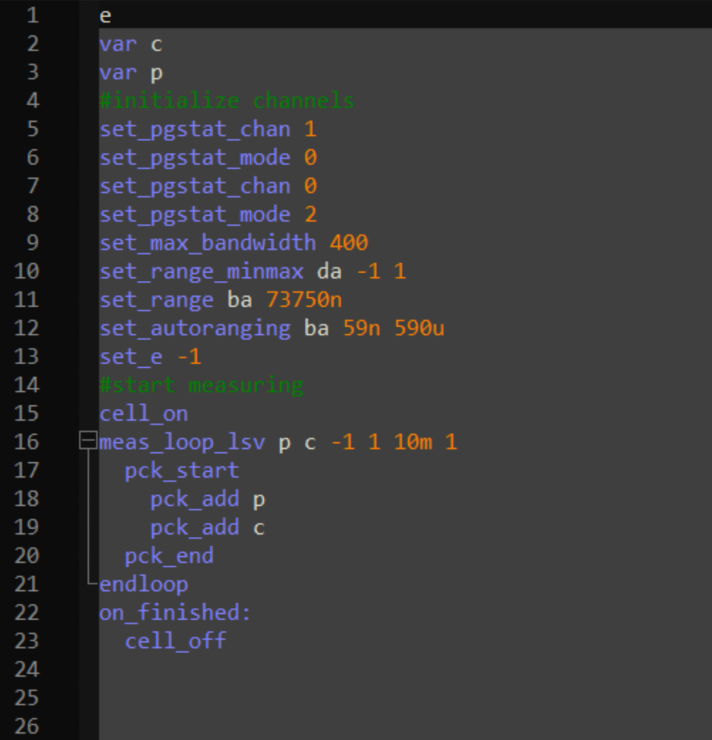The width and height of the screenshot is (712, 740).
Task: Collapse the meas_loop_lsv code block
Action: click(x=88, y=441)
